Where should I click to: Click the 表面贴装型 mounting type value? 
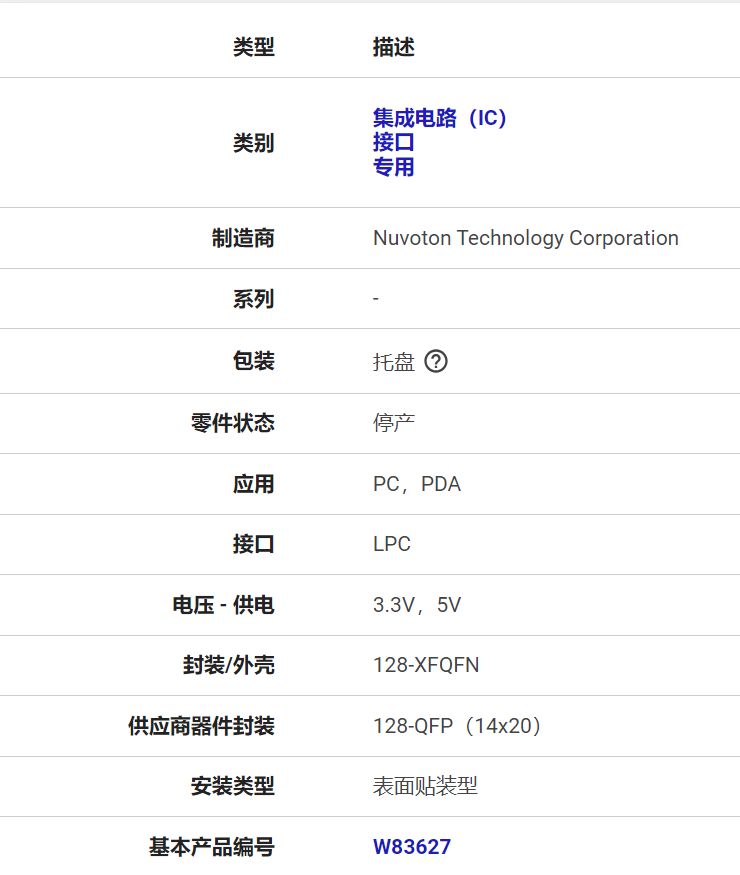click(425, 787)
